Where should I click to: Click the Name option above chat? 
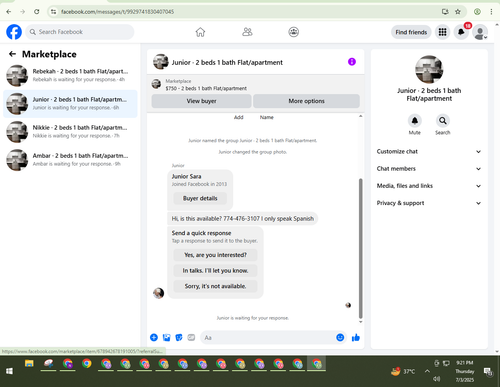click(267, 117)
